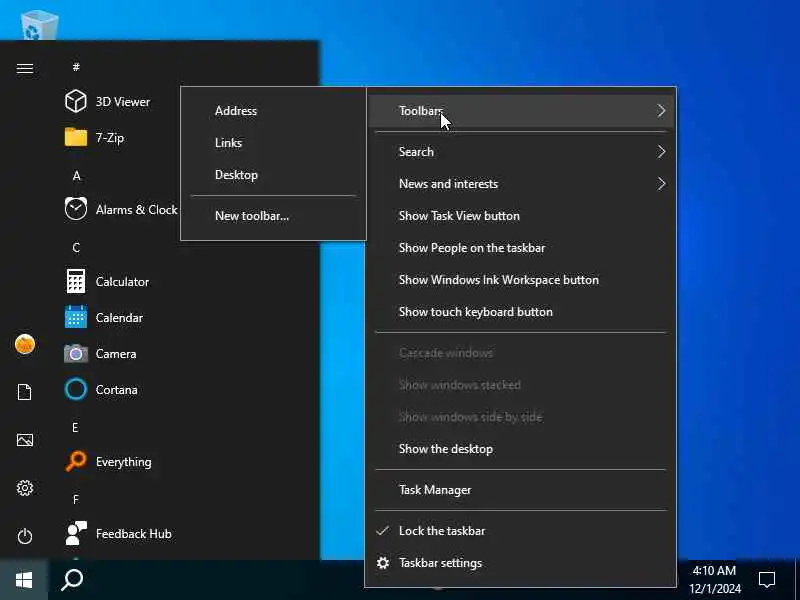Open the 3D Viewer cube icon
800x600 pixels.
(76, 101)
